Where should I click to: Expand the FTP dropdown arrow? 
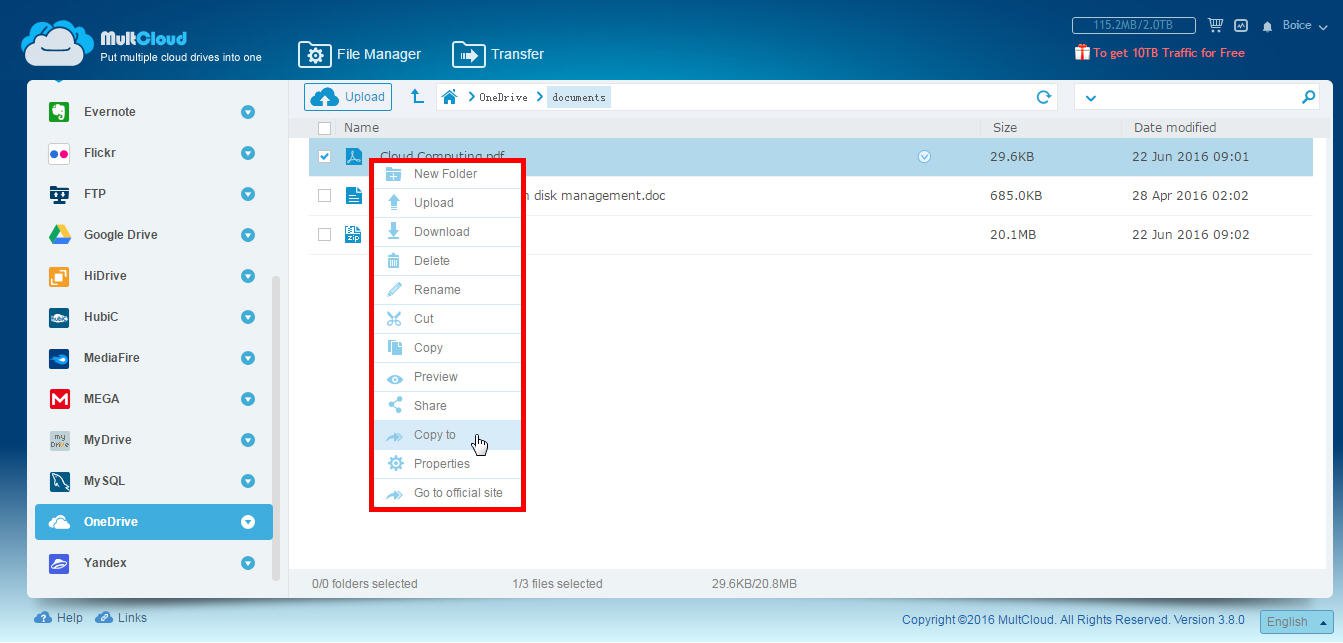pyautogui.click(x=248, y=194)
